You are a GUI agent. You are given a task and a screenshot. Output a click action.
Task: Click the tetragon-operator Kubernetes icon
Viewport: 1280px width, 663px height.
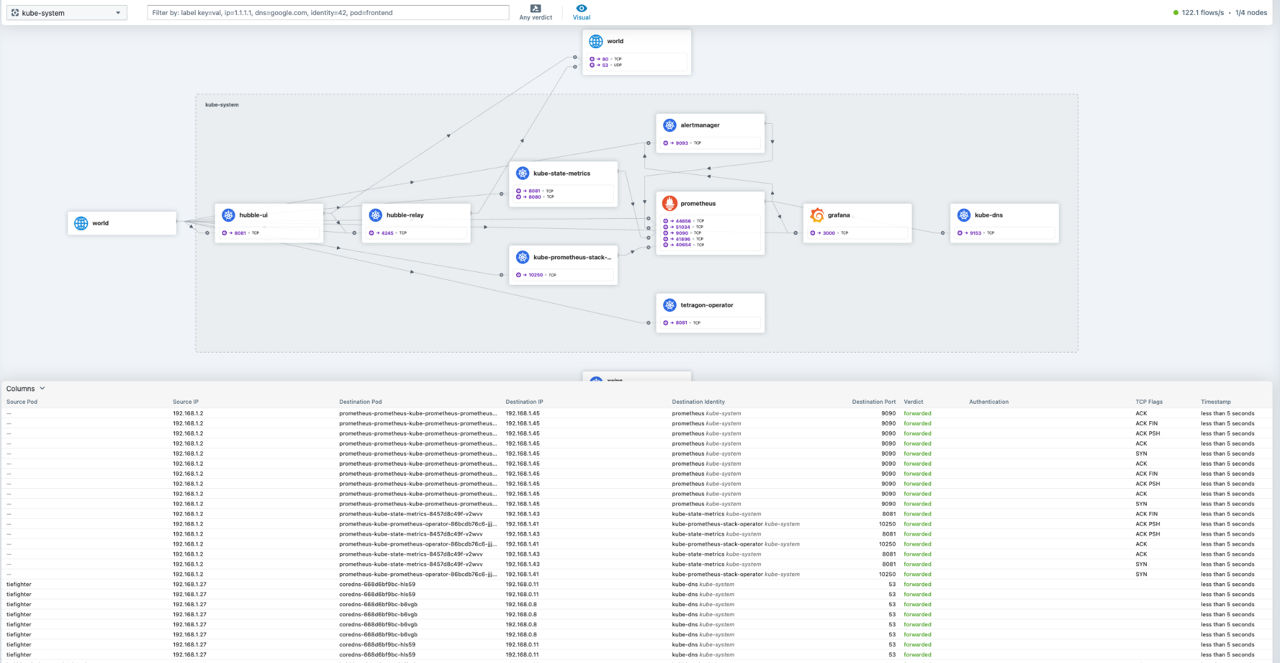(669, 305)
